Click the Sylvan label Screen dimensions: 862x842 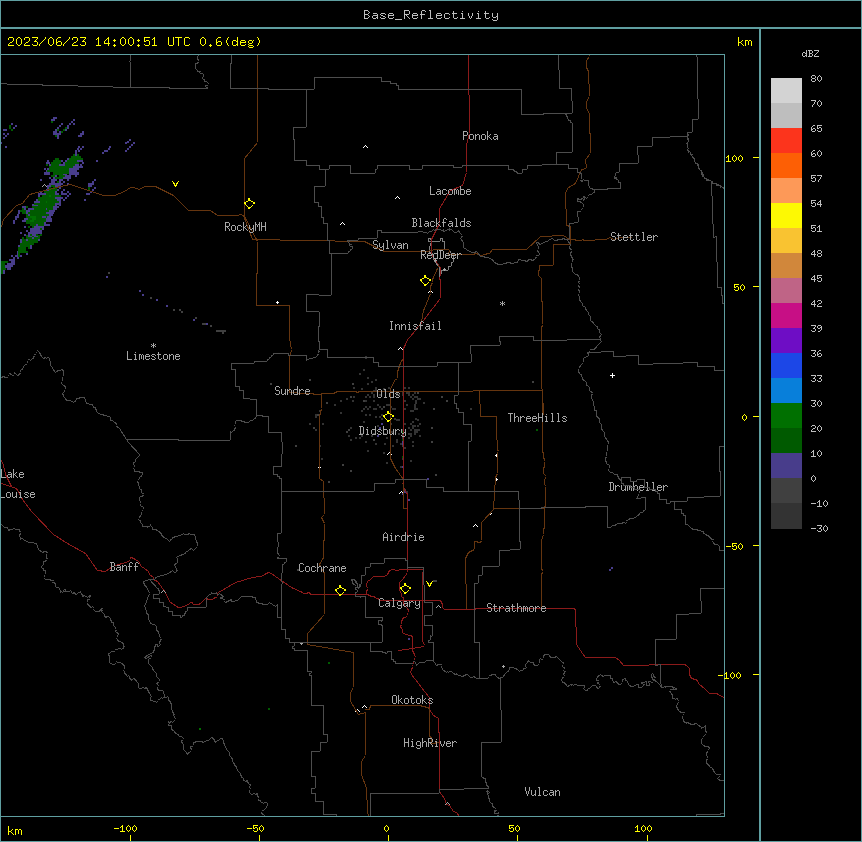click(x=390, y=245)
